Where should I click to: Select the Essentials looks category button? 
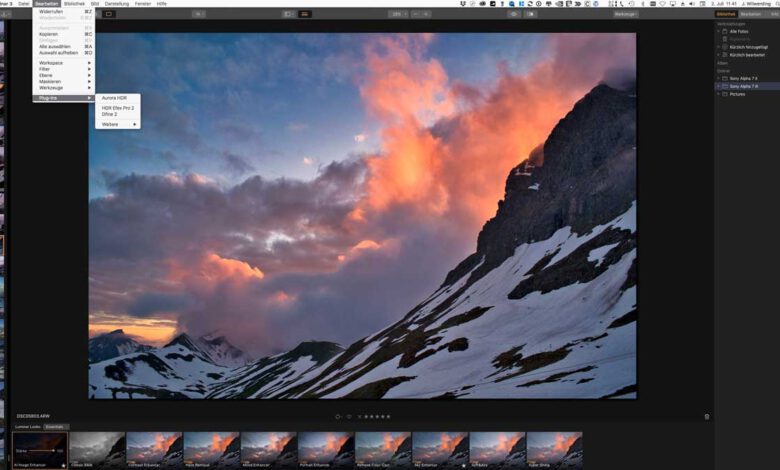(x=56, y=426)
